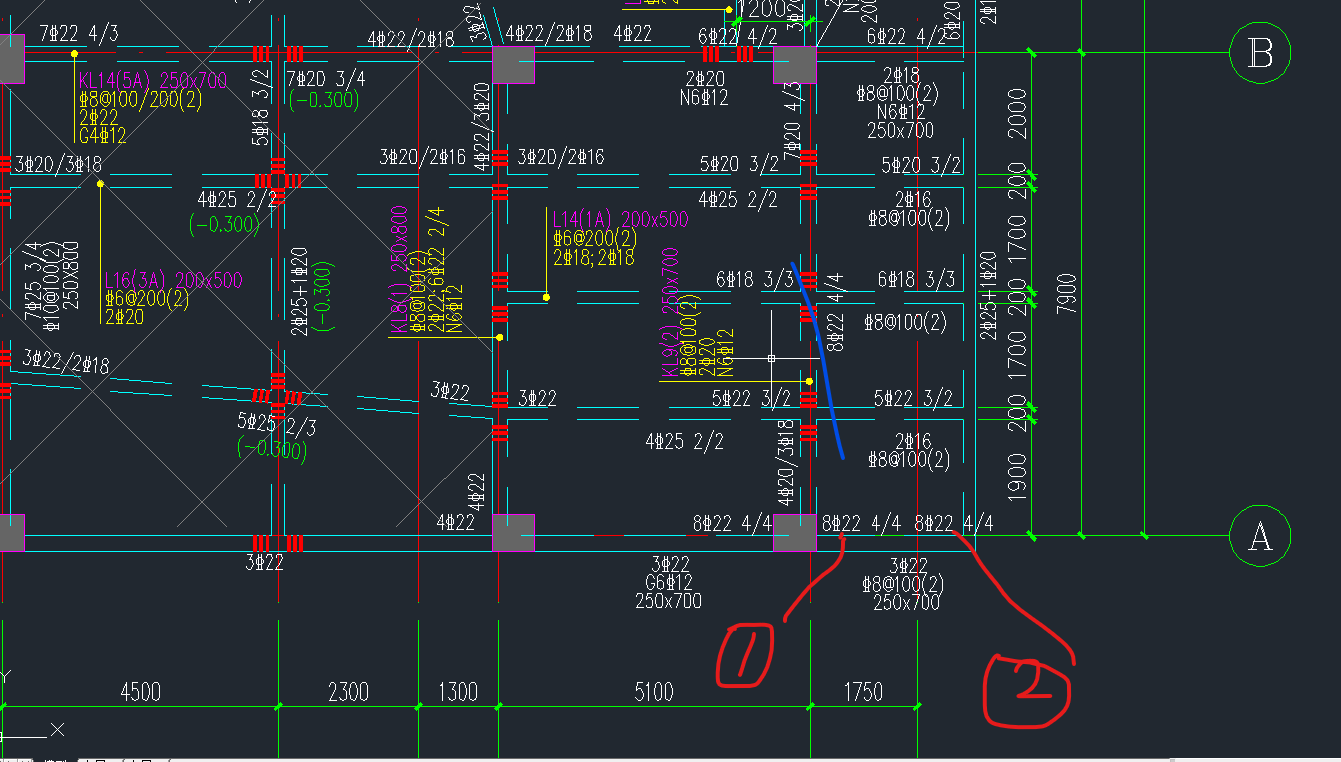
Task: Select yellow text 2Φ18;2Φ18
Action: (x=593, y=257)
